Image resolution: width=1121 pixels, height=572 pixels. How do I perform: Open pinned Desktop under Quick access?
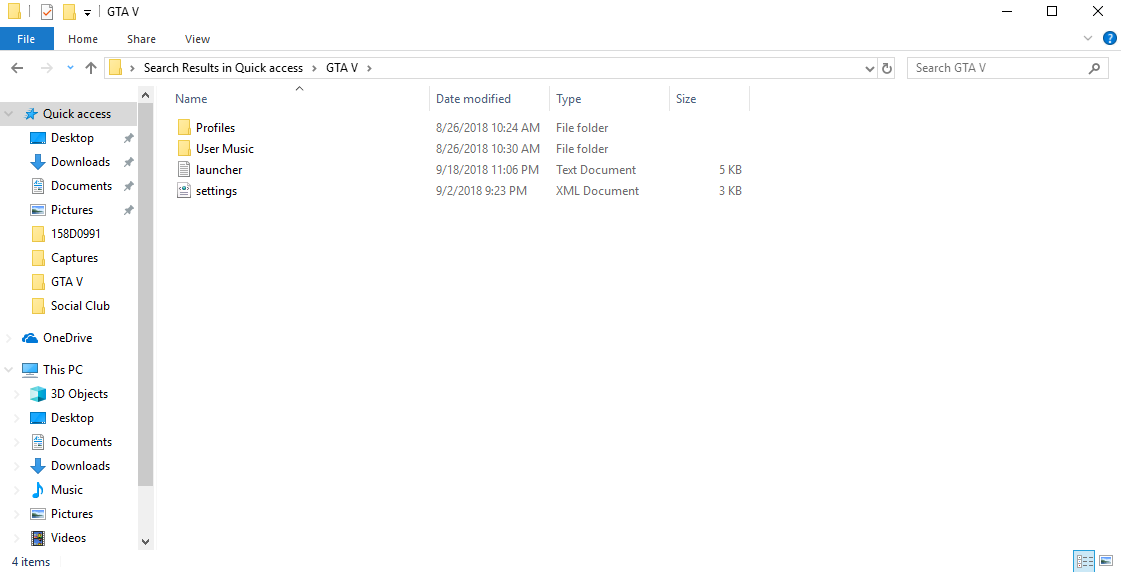point(71,138)
